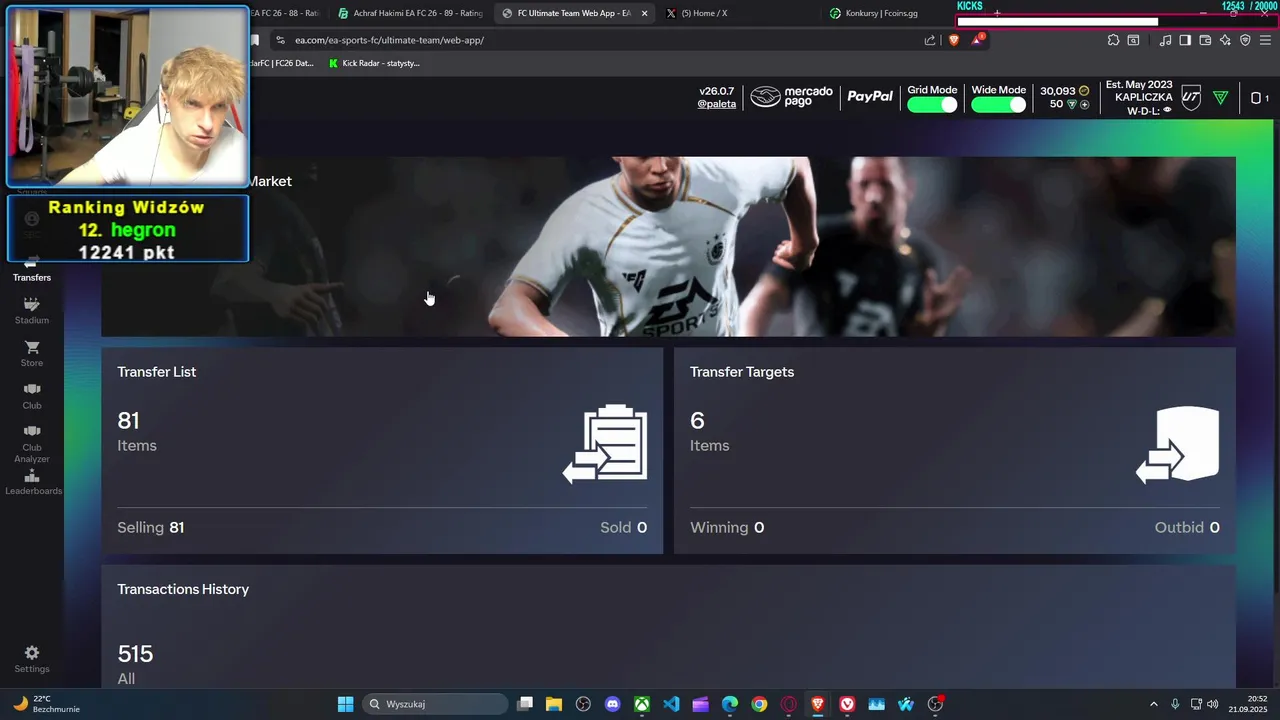This screenshot has height=720, width=1280.
Task: Open the browser hamburger menu
Action: [1265, 40]
